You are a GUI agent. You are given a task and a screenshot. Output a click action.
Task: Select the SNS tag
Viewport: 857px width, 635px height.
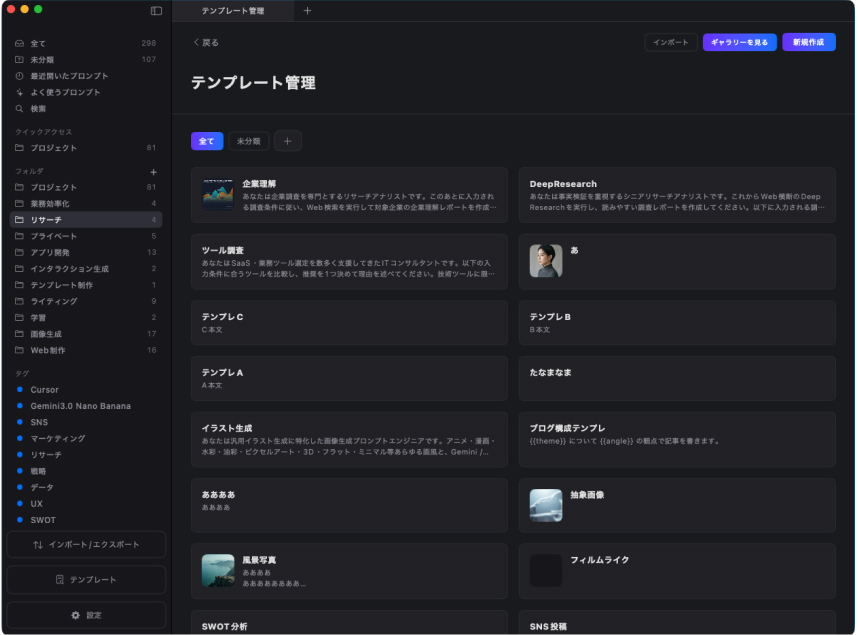tap(86, 422)
